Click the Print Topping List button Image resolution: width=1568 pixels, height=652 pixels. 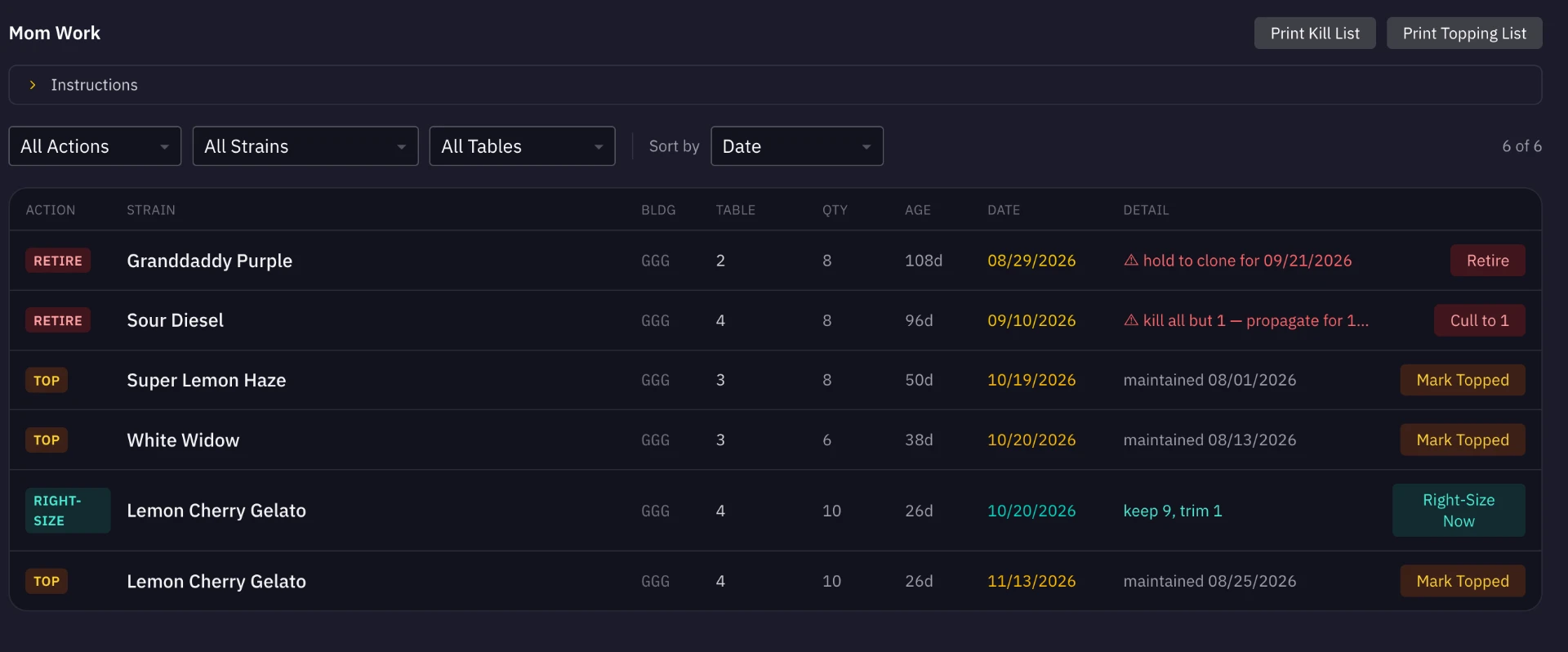(x=1464, y=33)
